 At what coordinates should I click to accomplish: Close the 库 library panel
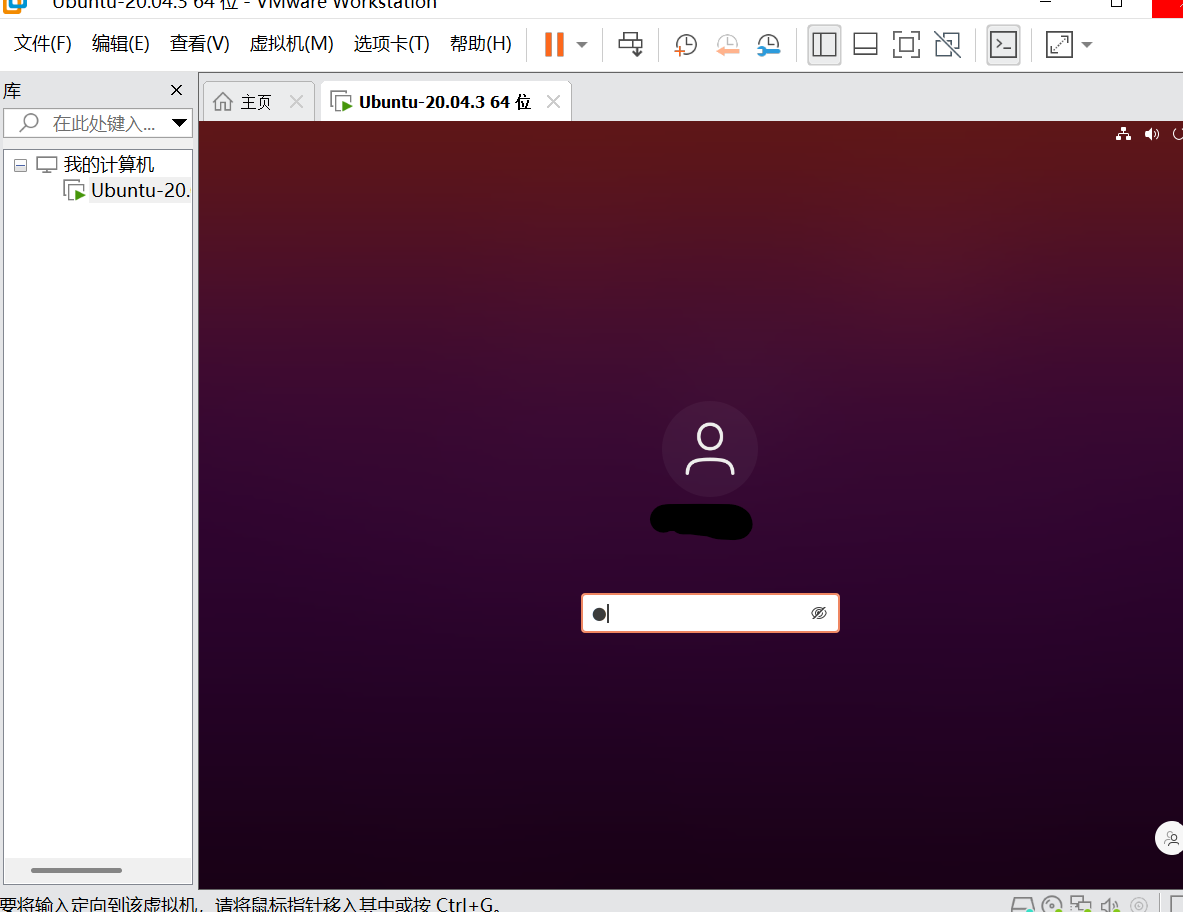pos(177,91)
